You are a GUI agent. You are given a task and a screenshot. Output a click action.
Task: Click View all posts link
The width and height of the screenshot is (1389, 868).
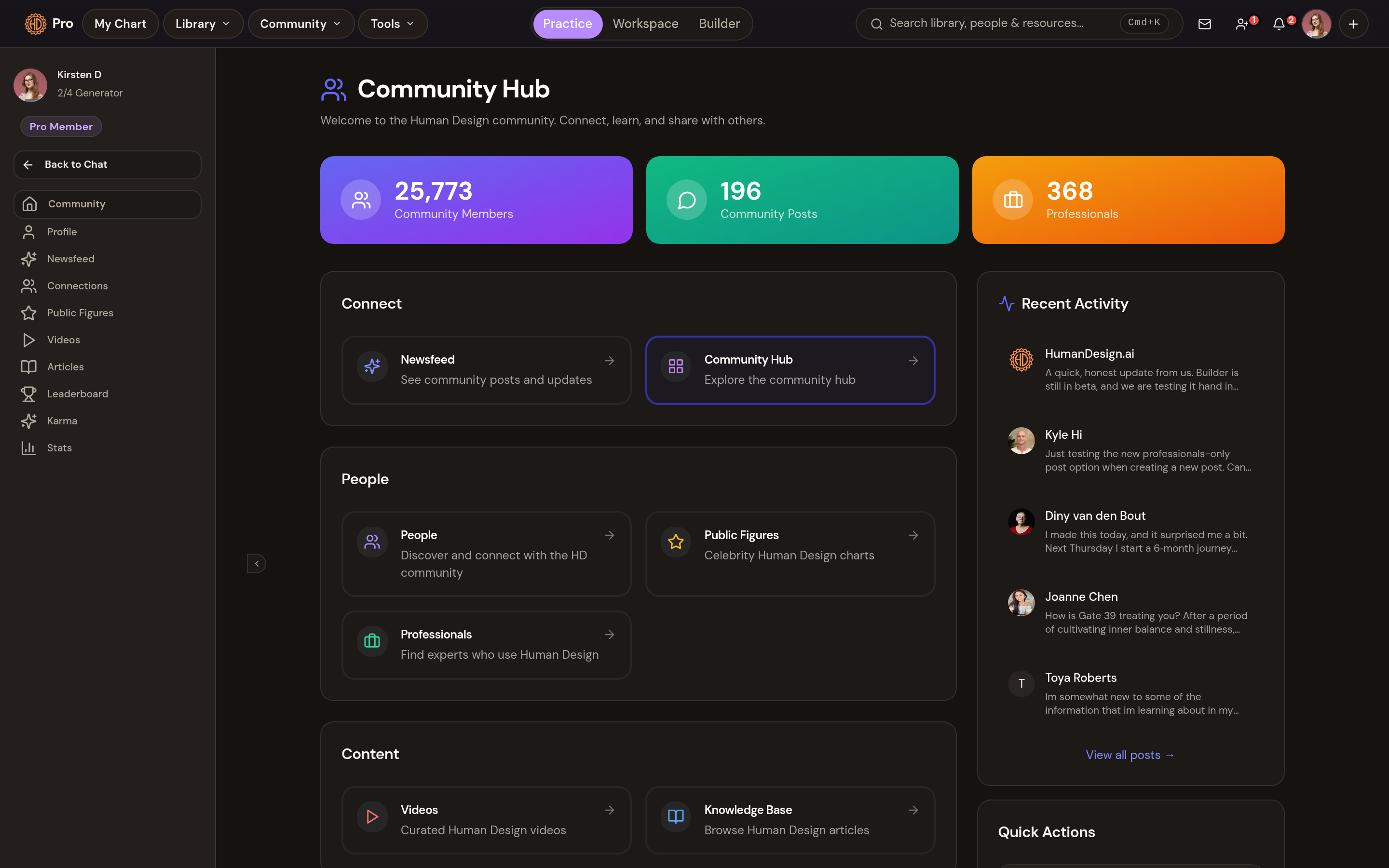(x=1130, y=755)
